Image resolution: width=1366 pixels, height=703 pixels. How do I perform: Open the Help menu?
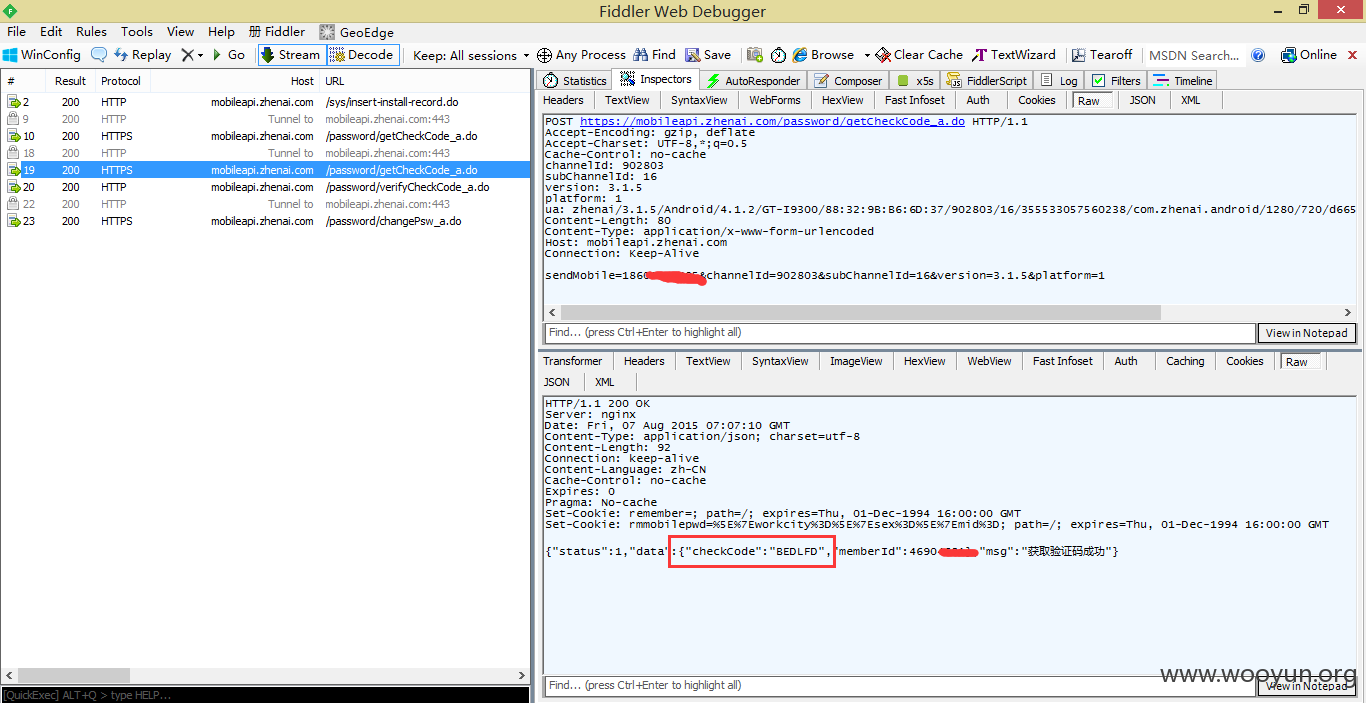coord(221,31)
